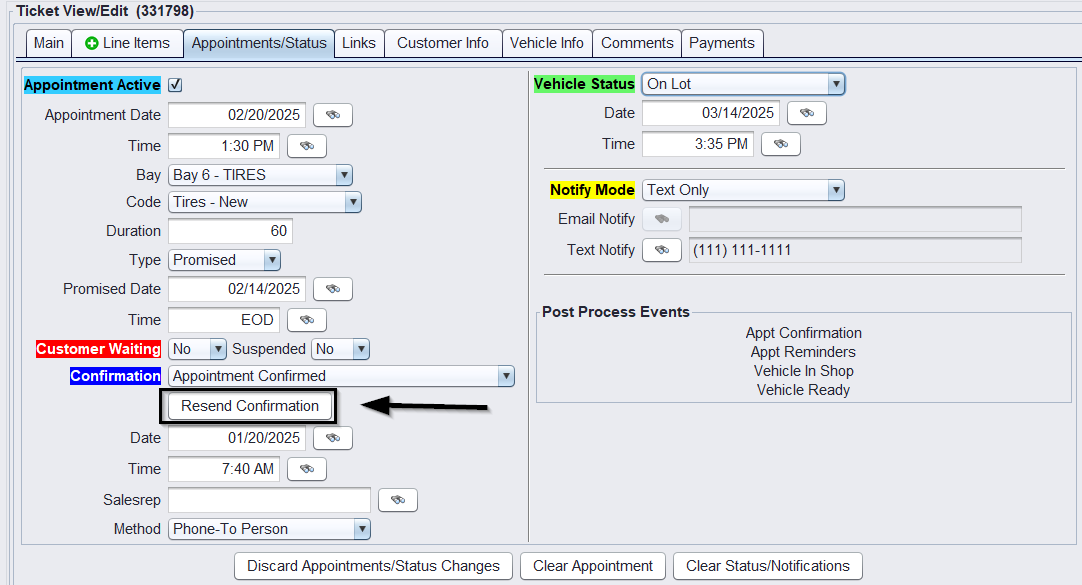Click lookup icon beside Promised Time EOD

[307, 320]
